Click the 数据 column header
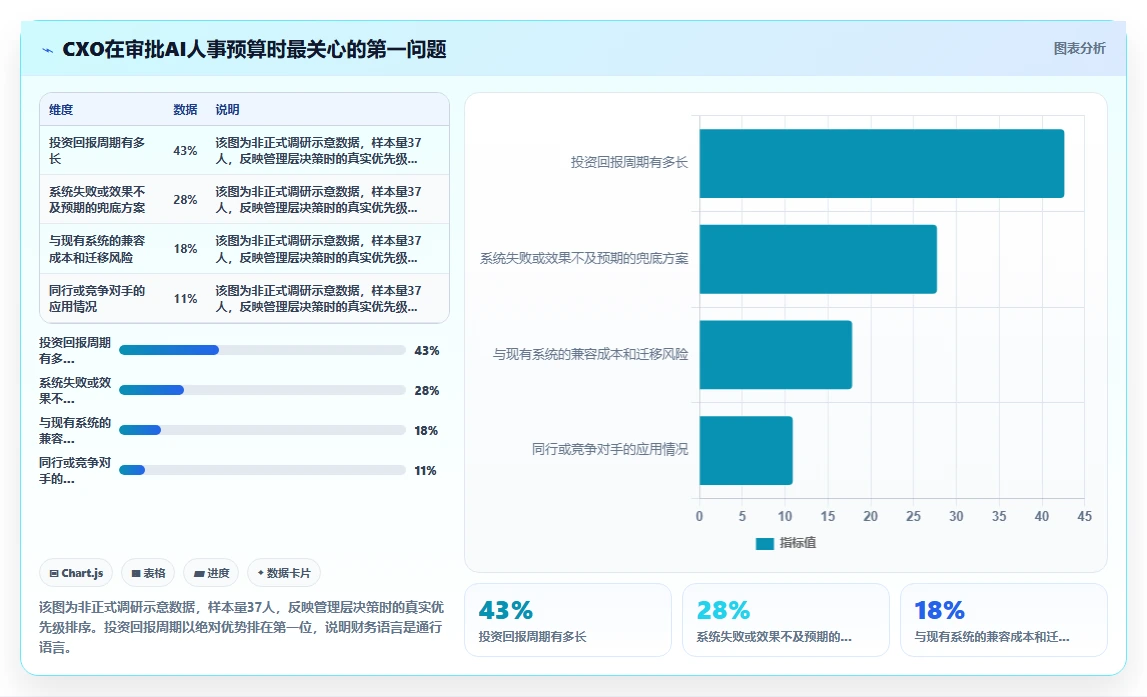This screenshot has height=697, width=1147. point(185,110)
